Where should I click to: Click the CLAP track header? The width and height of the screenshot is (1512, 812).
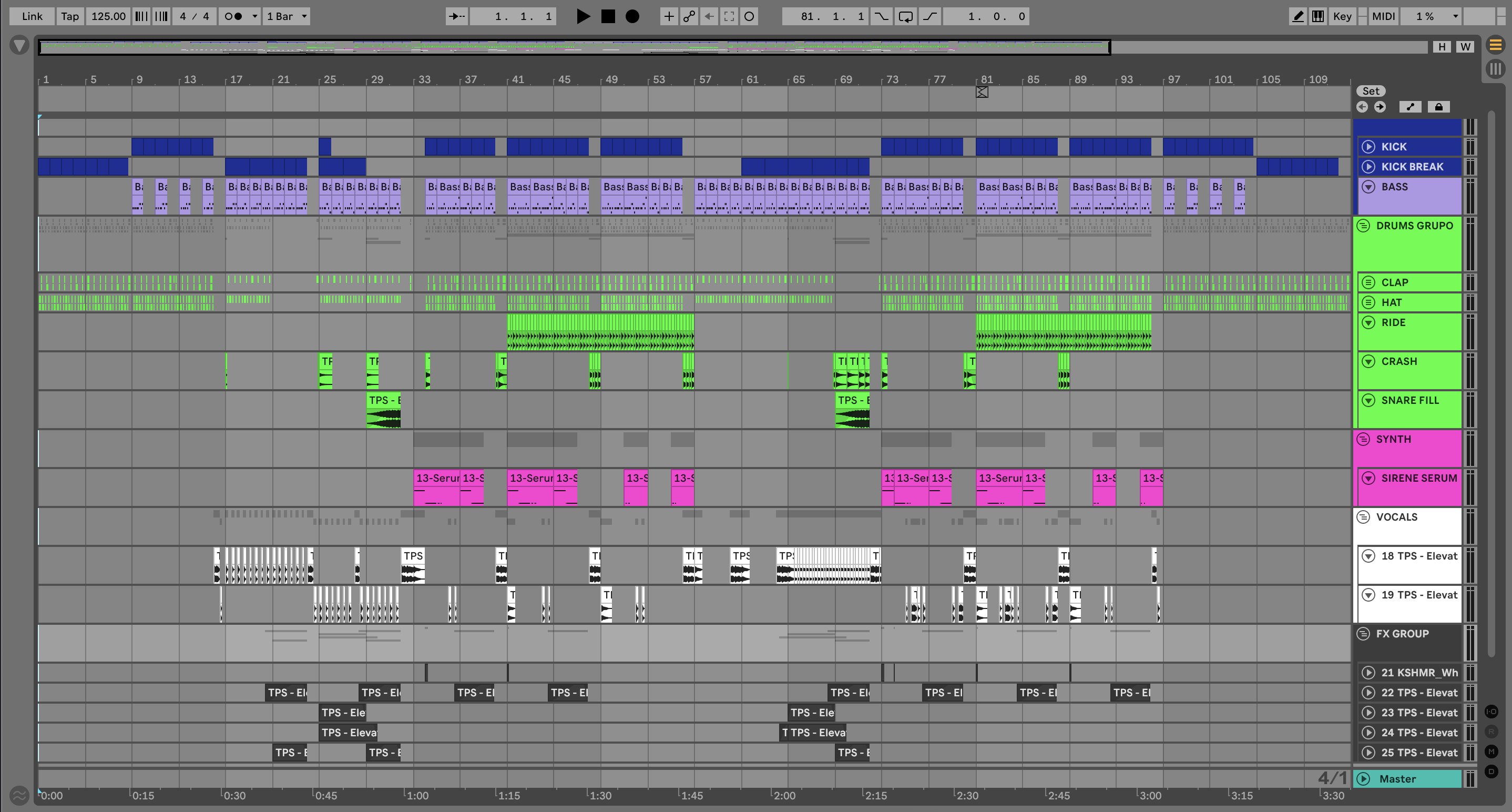coord(1411,282)
